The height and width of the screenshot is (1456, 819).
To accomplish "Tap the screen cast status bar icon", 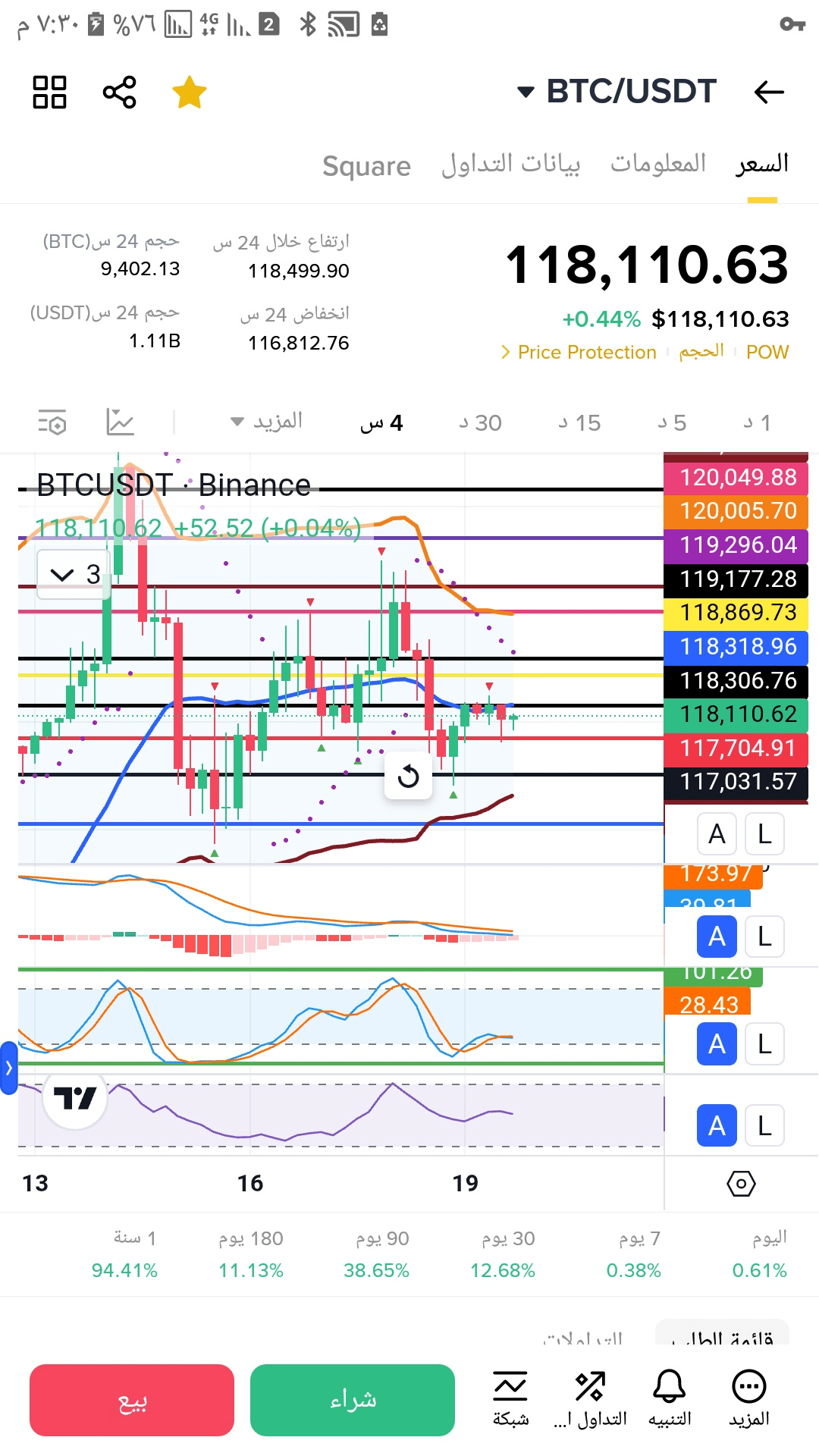I will pos(343,25).
